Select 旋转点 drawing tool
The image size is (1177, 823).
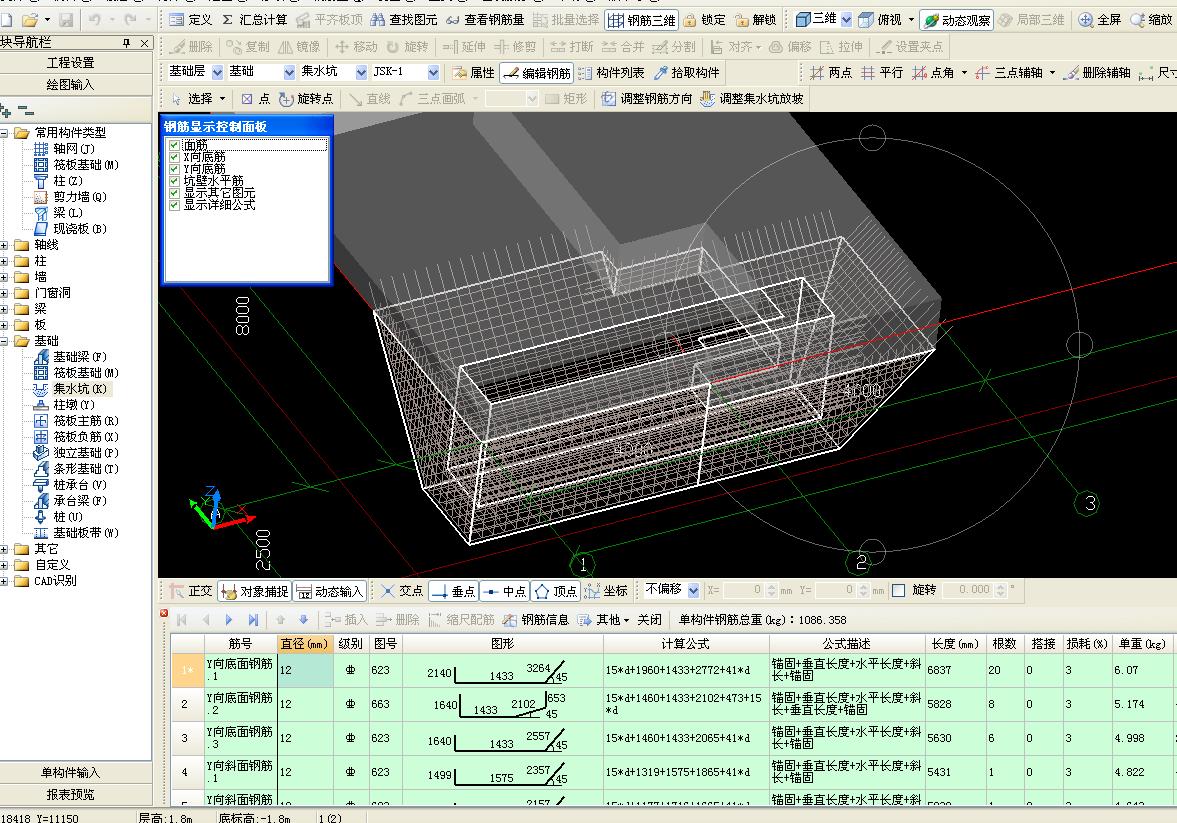[306, 98]
